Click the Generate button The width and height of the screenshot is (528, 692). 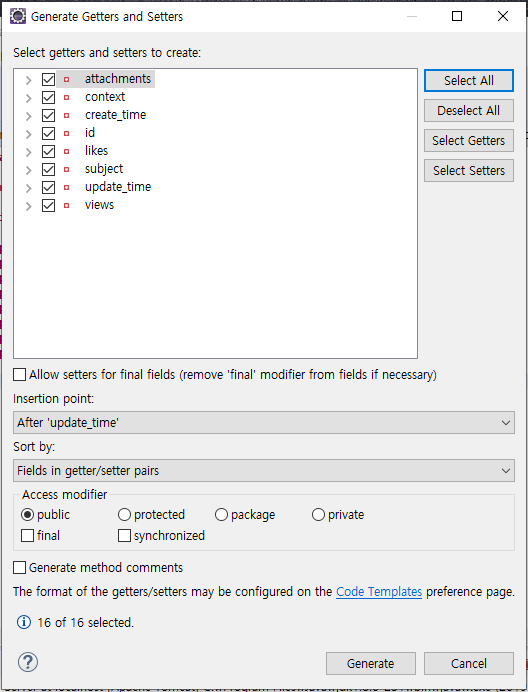click(x=371, y=663)
